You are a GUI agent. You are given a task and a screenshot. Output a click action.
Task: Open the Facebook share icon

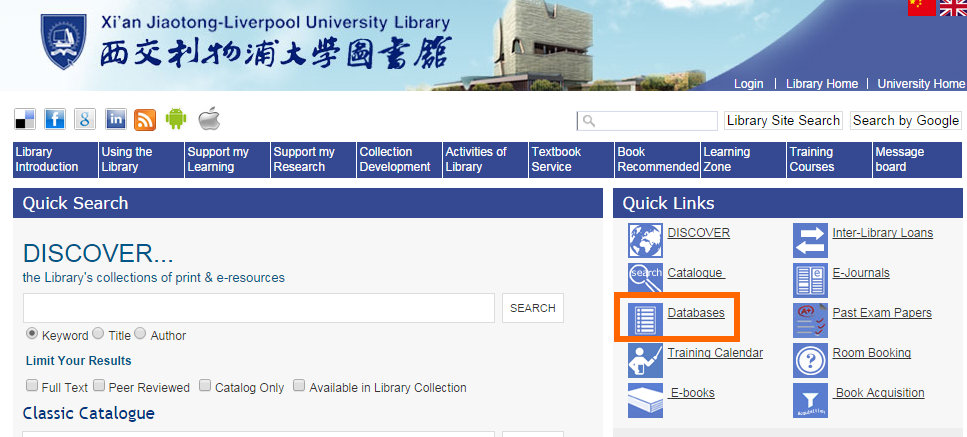pyautogui.click(x=55, y=119)
